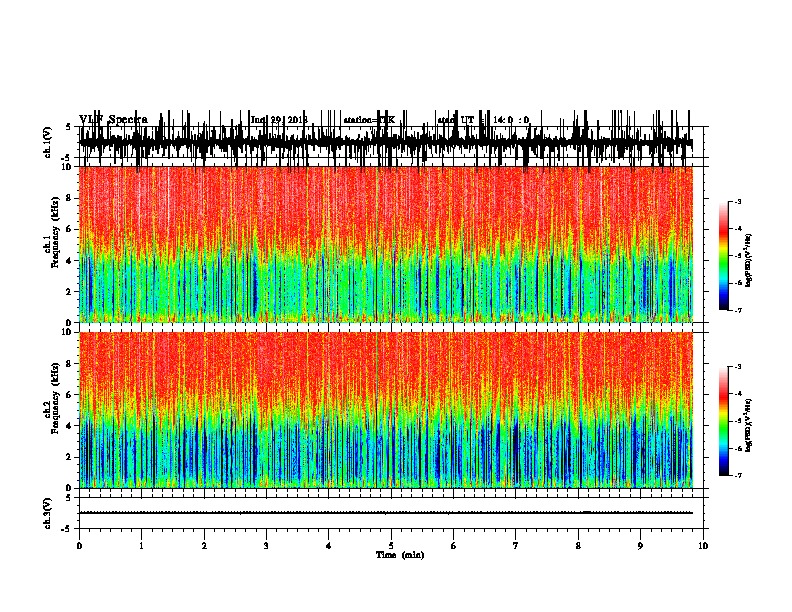Click the time axis tick label '0'
Image resolution: width=792 pixels, height=612 pixels.
79,546
